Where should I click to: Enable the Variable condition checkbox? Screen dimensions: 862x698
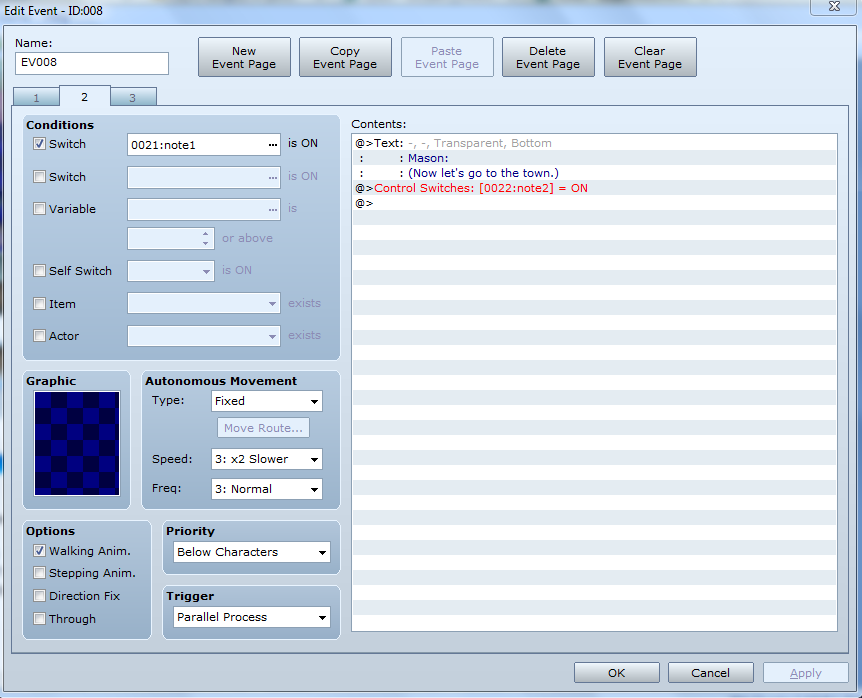pyautogui.click(x=39, y=209)
